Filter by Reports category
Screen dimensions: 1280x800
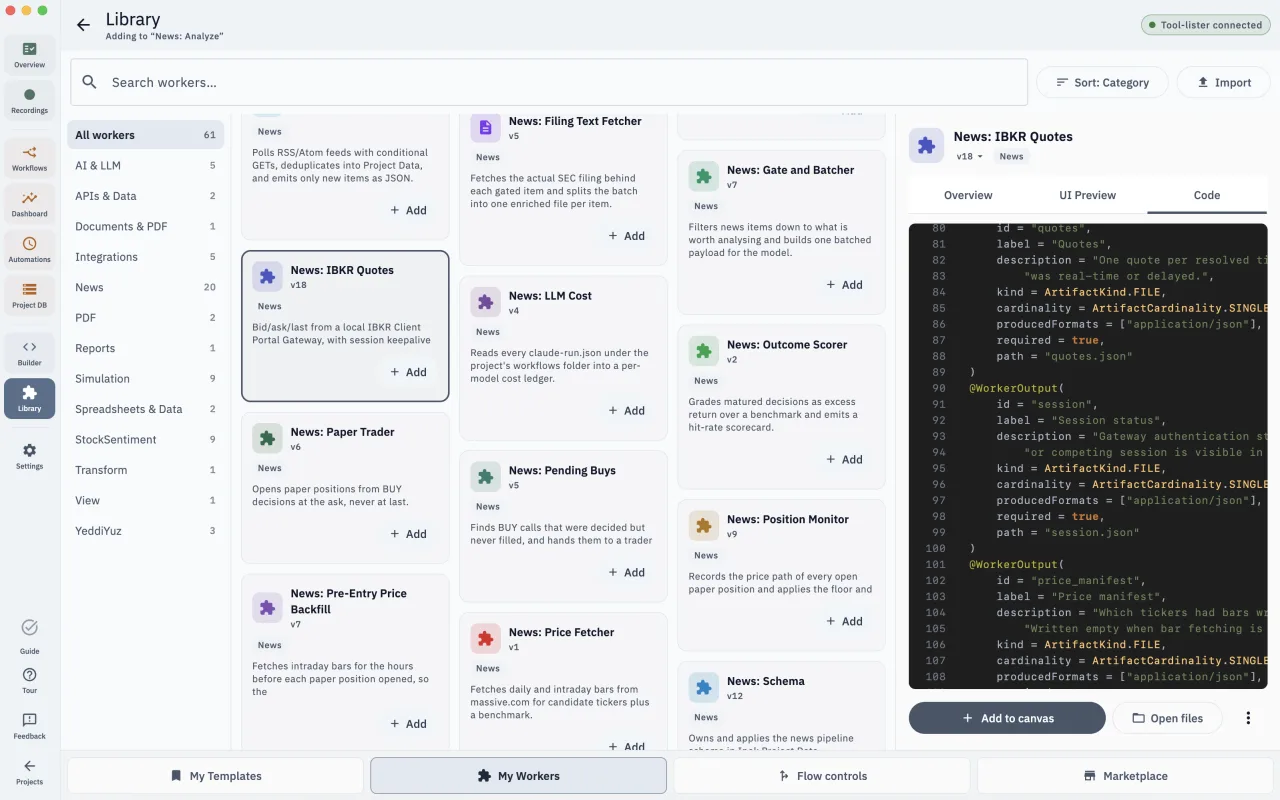tap(146, 348)
